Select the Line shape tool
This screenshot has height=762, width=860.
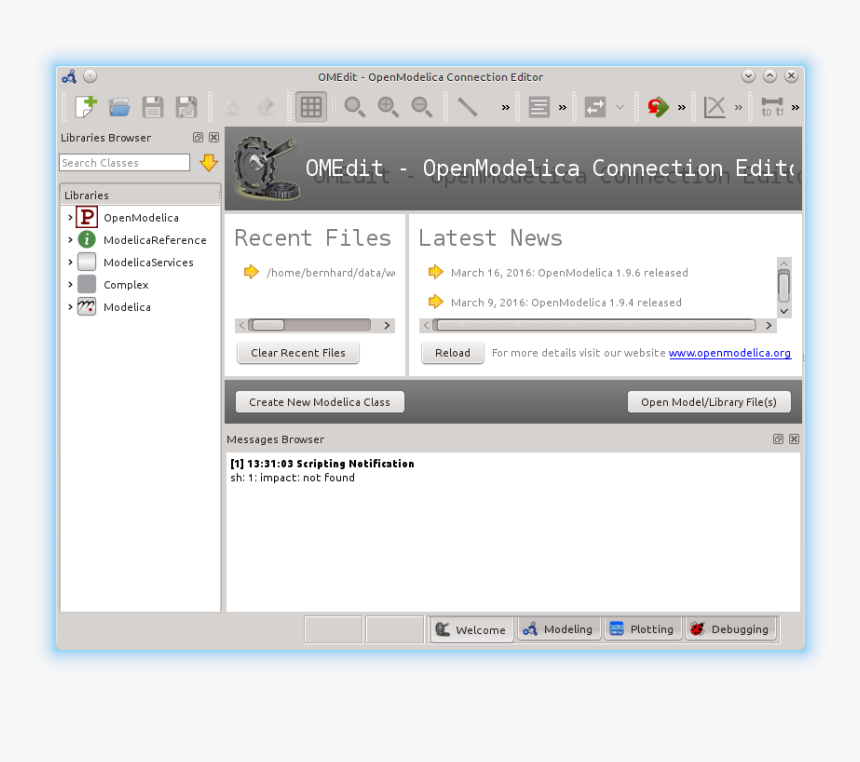pos(467,107)
